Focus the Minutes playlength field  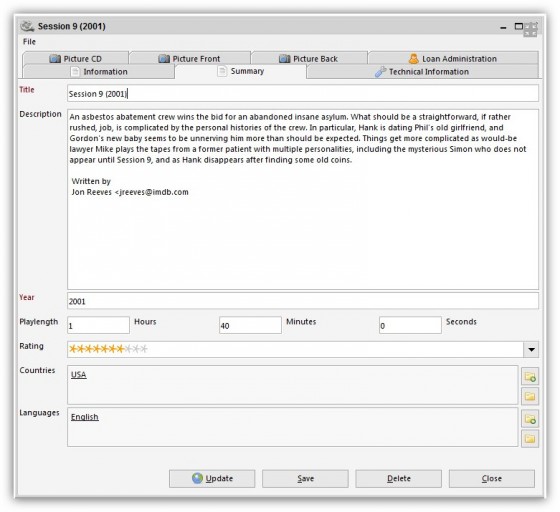(250, 325)
